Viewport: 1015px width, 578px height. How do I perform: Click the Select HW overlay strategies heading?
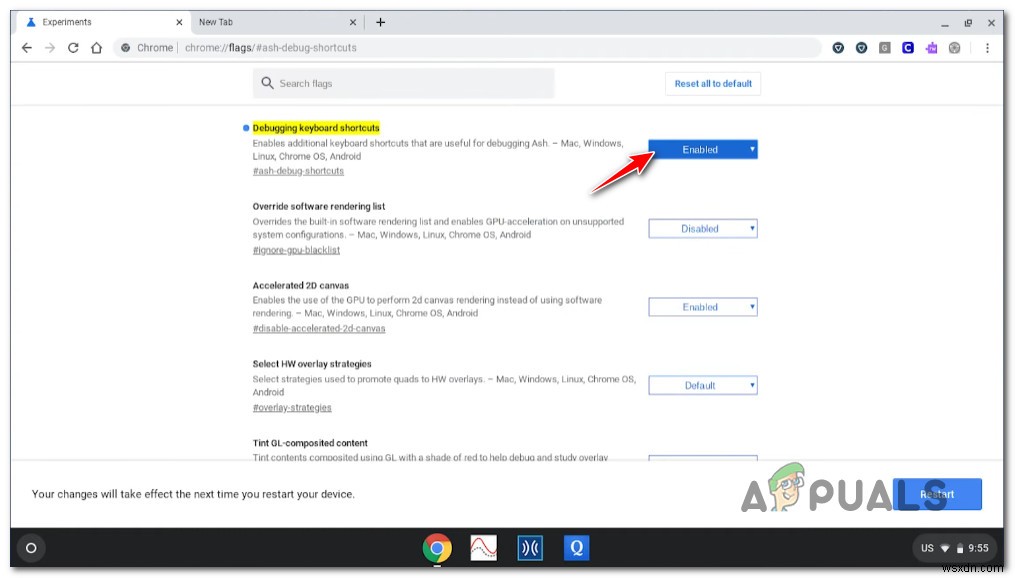click(x=312, y=364)
